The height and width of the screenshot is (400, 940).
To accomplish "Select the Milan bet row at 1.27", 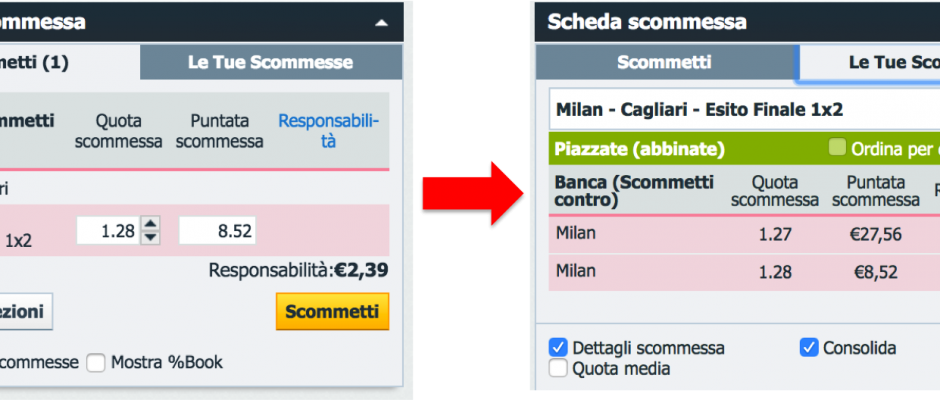I will coord(740,234).
